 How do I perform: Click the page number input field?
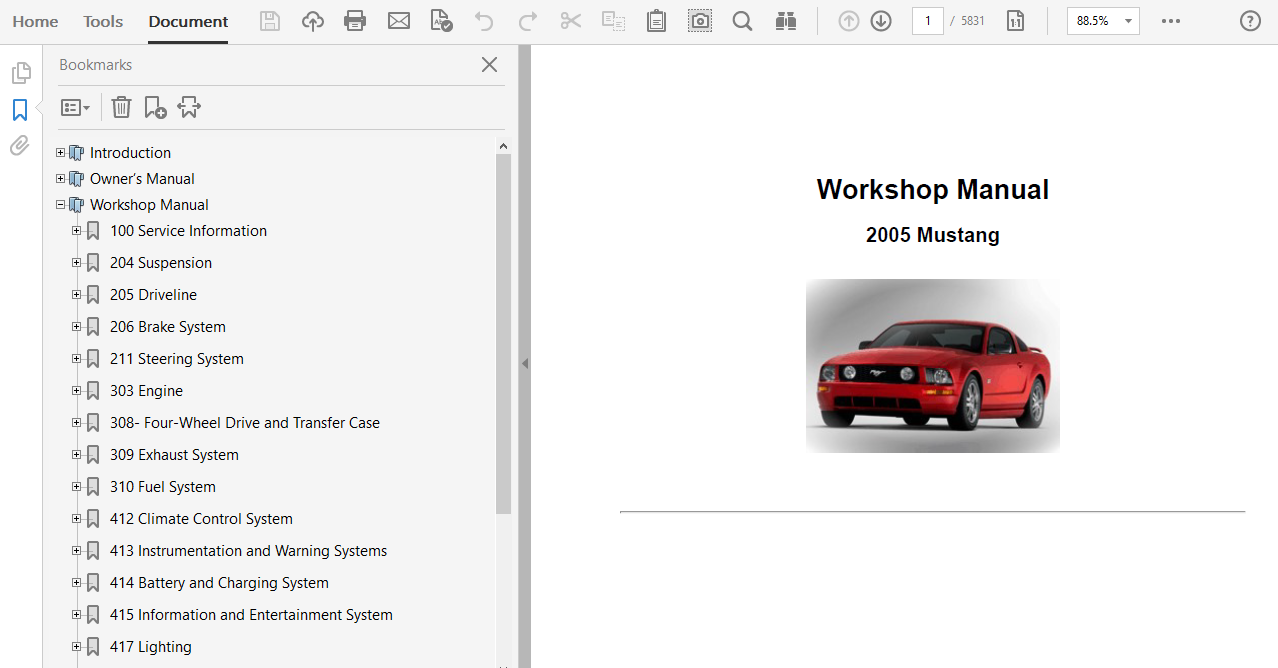click(x=927, y=21)
